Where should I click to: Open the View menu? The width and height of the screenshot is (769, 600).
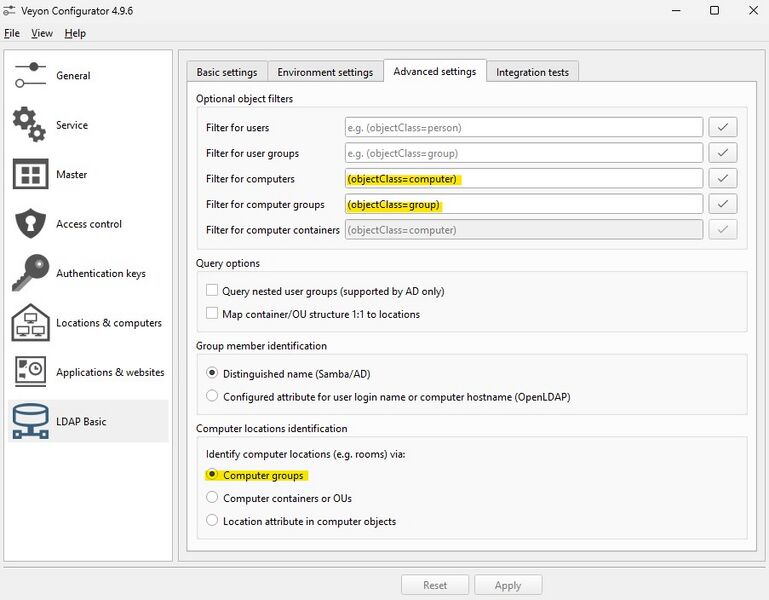[x=42, y=33]
